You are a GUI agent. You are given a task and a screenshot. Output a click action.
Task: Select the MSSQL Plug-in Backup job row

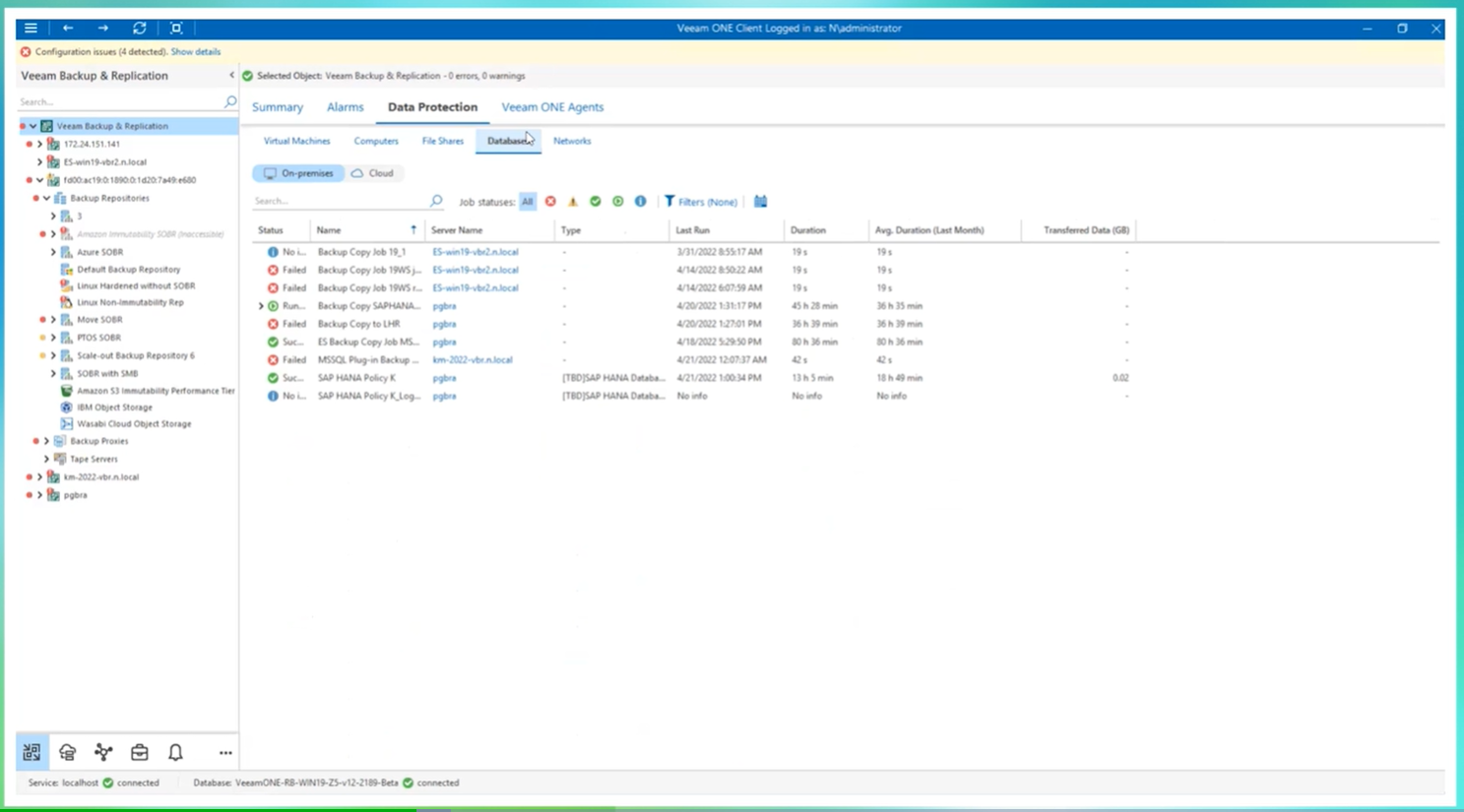tap(695, 360)
